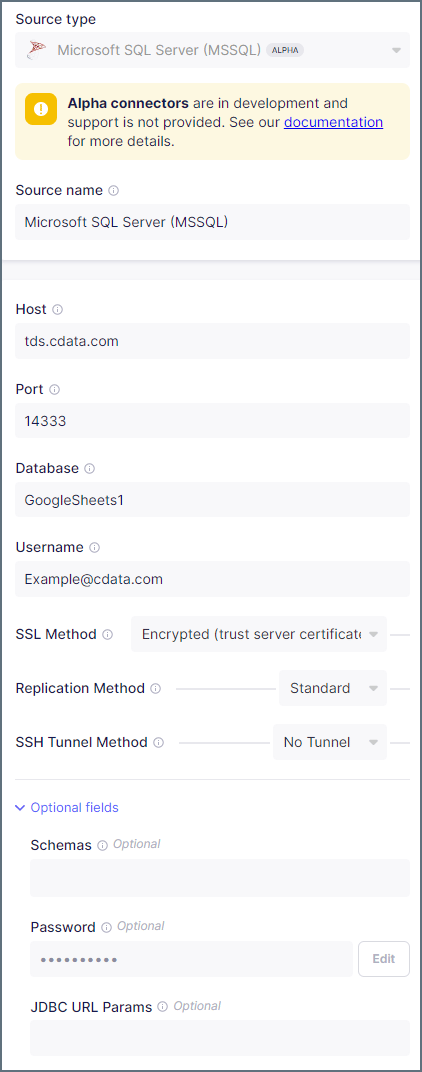
Task: Click the empty Schemas input field
Action: coord(220,878)
